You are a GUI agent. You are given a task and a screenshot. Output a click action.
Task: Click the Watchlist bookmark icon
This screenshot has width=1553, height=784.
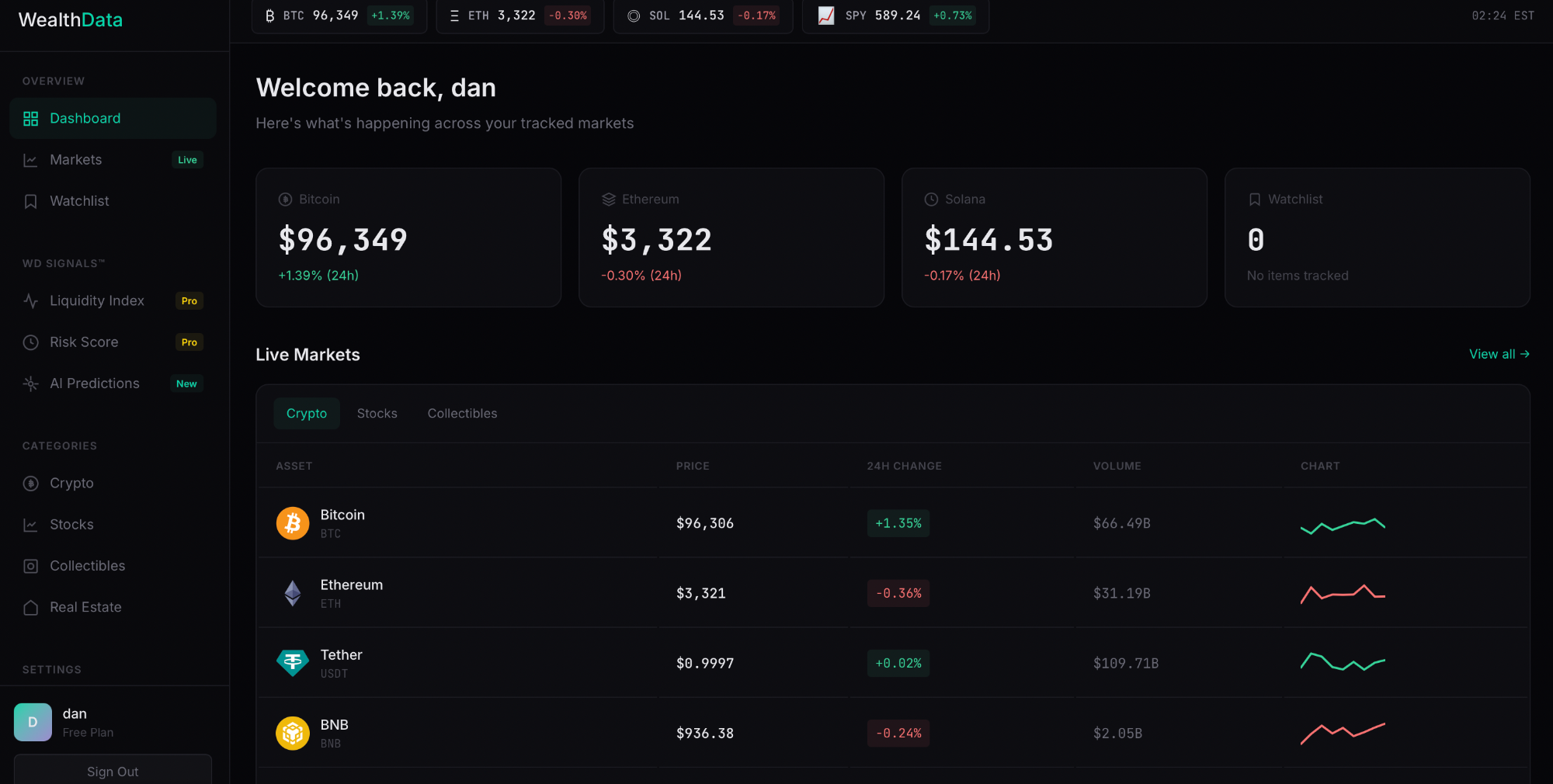pyautogui.click(x=30, y=200)
